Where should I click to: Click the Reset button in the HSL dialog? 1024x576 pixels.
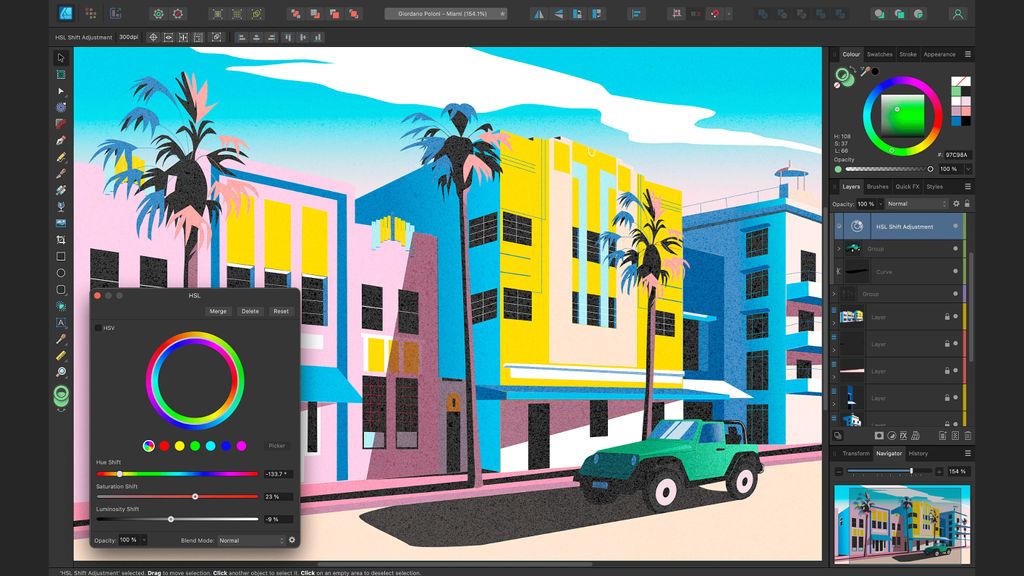click(281, 311)
